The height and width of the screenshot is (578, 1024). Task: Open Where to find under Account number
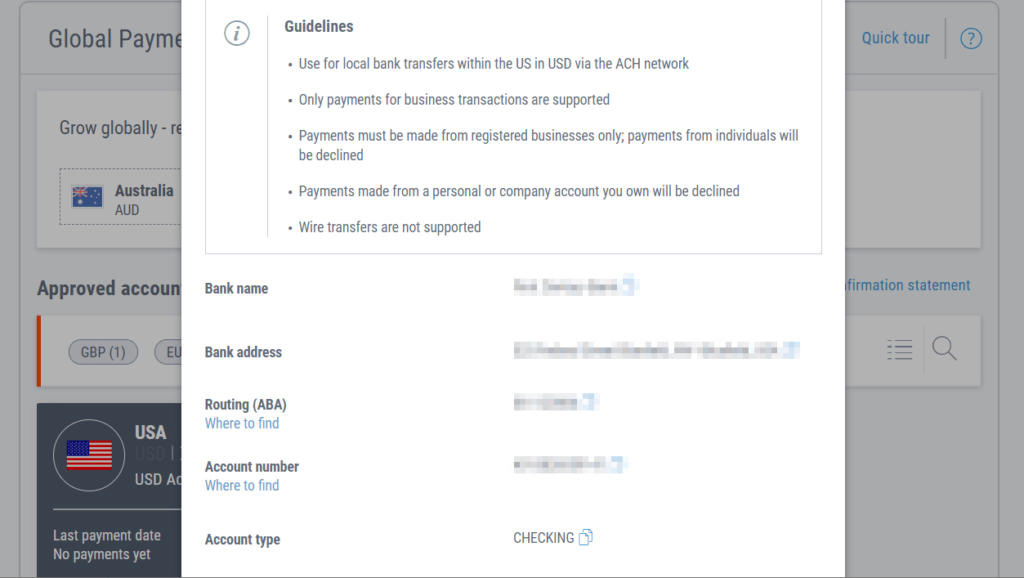(x=242, y=485)
